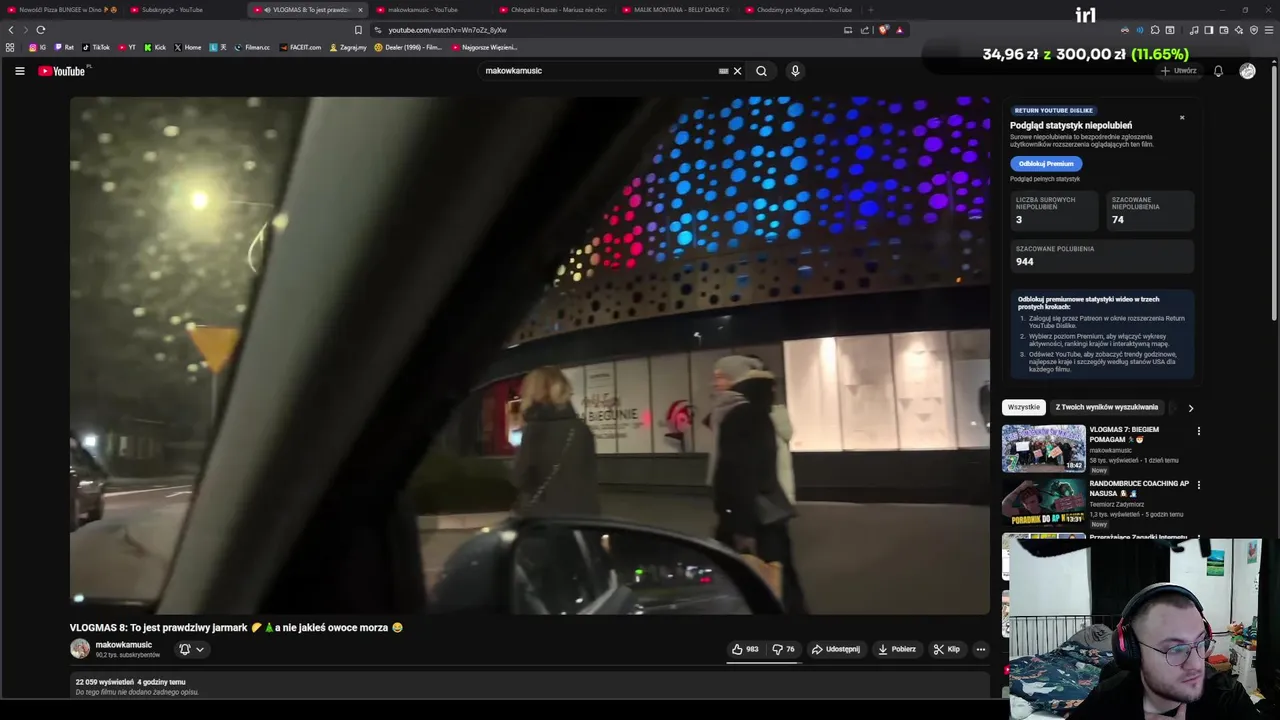Open the media control music note icon
Viewport: 1280px width, 720px height.
pos(1194,30)
